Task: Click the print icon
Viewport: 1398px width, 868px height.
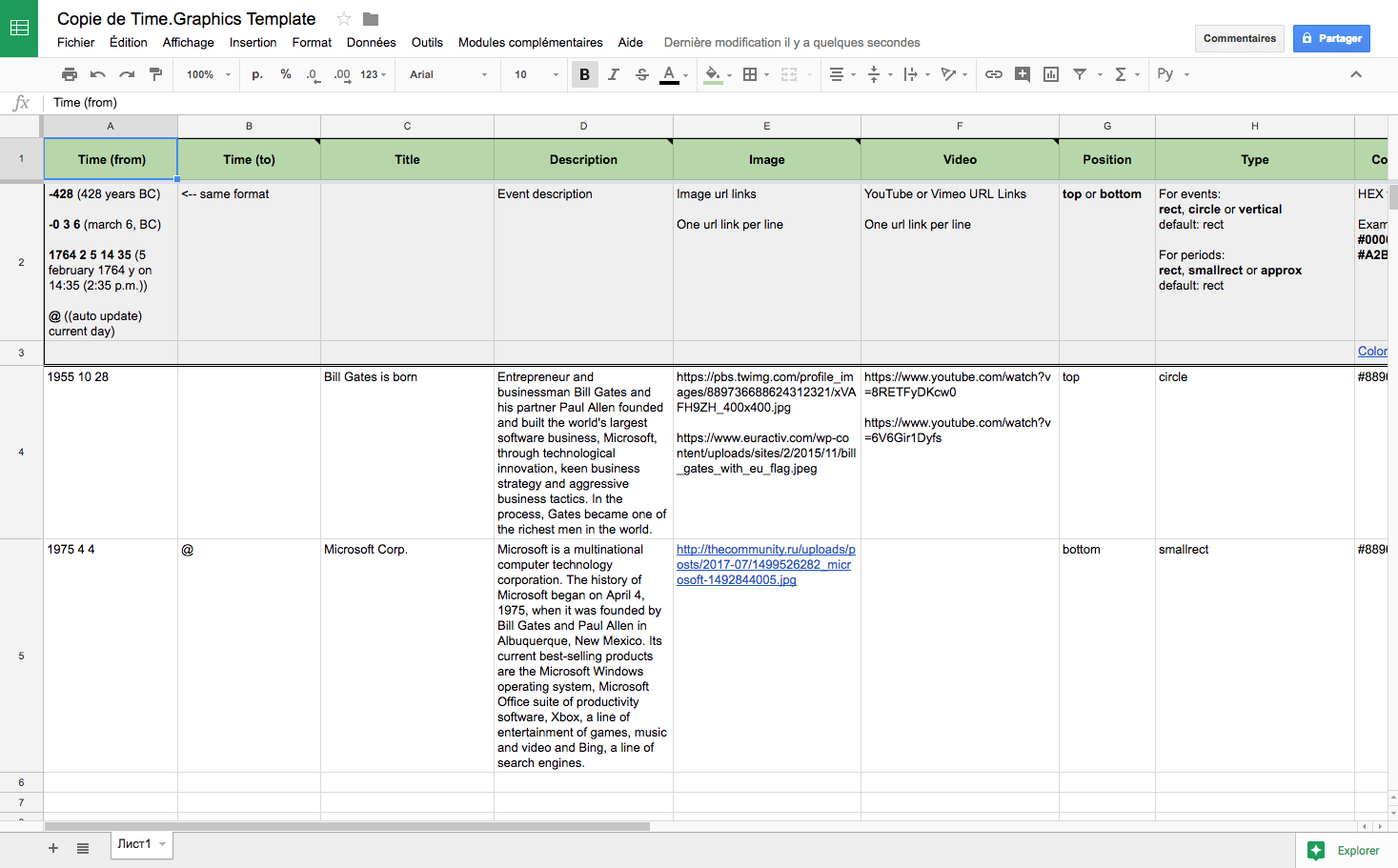Action: [x=69, y=74]
